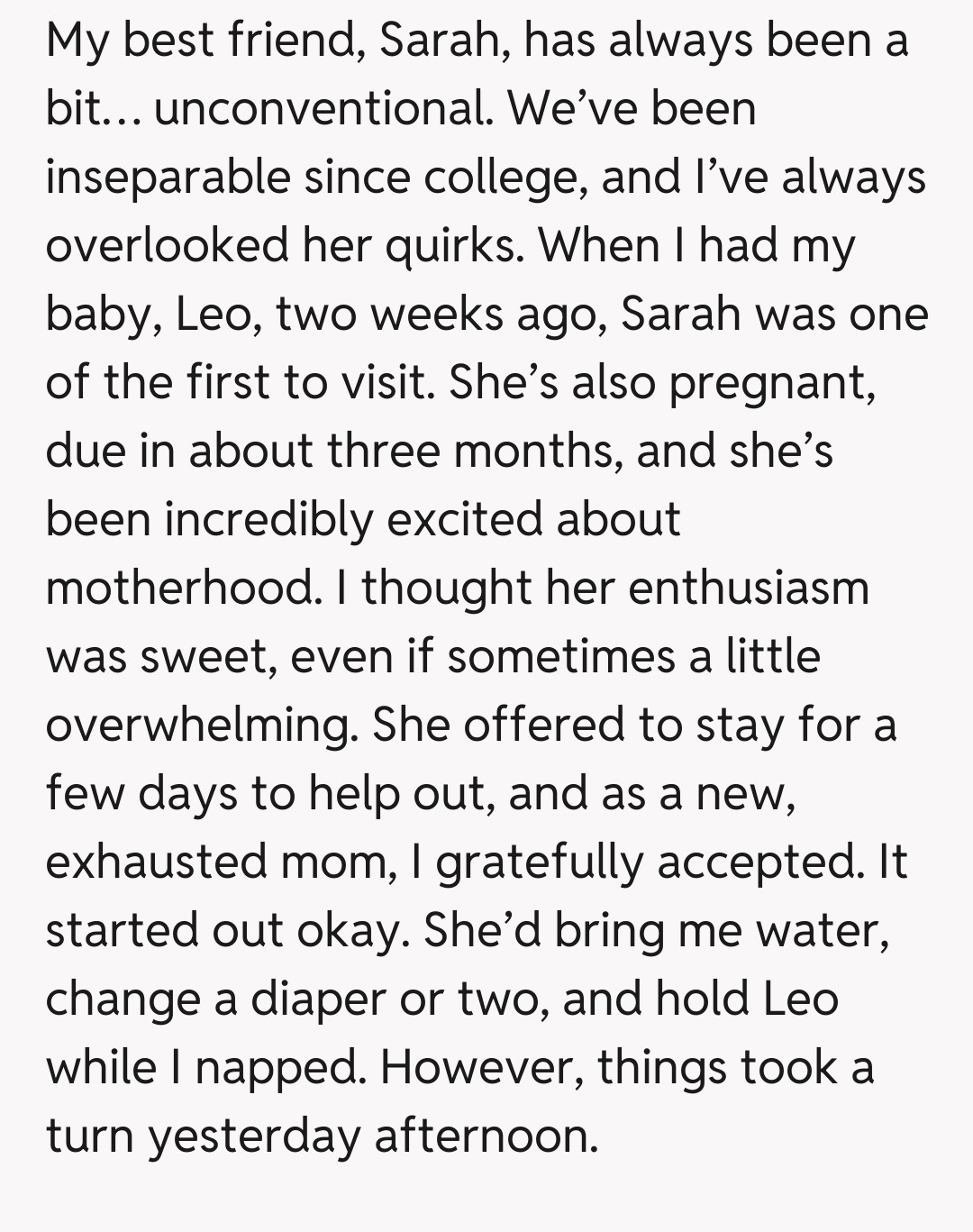
Task: Click the word "However" near the end
Action: [483, 1067]
